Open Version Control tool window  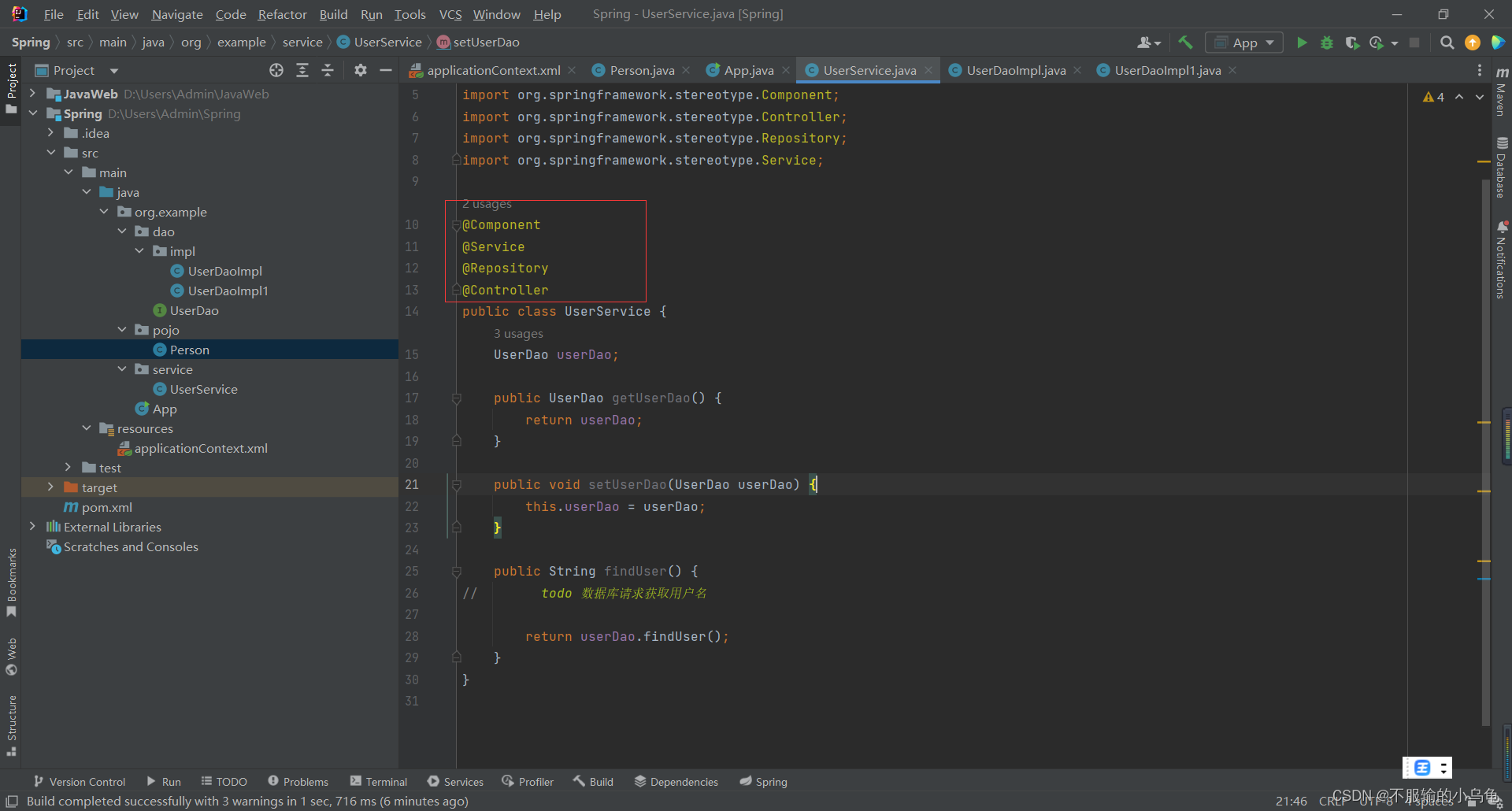[x=80, y=782]
